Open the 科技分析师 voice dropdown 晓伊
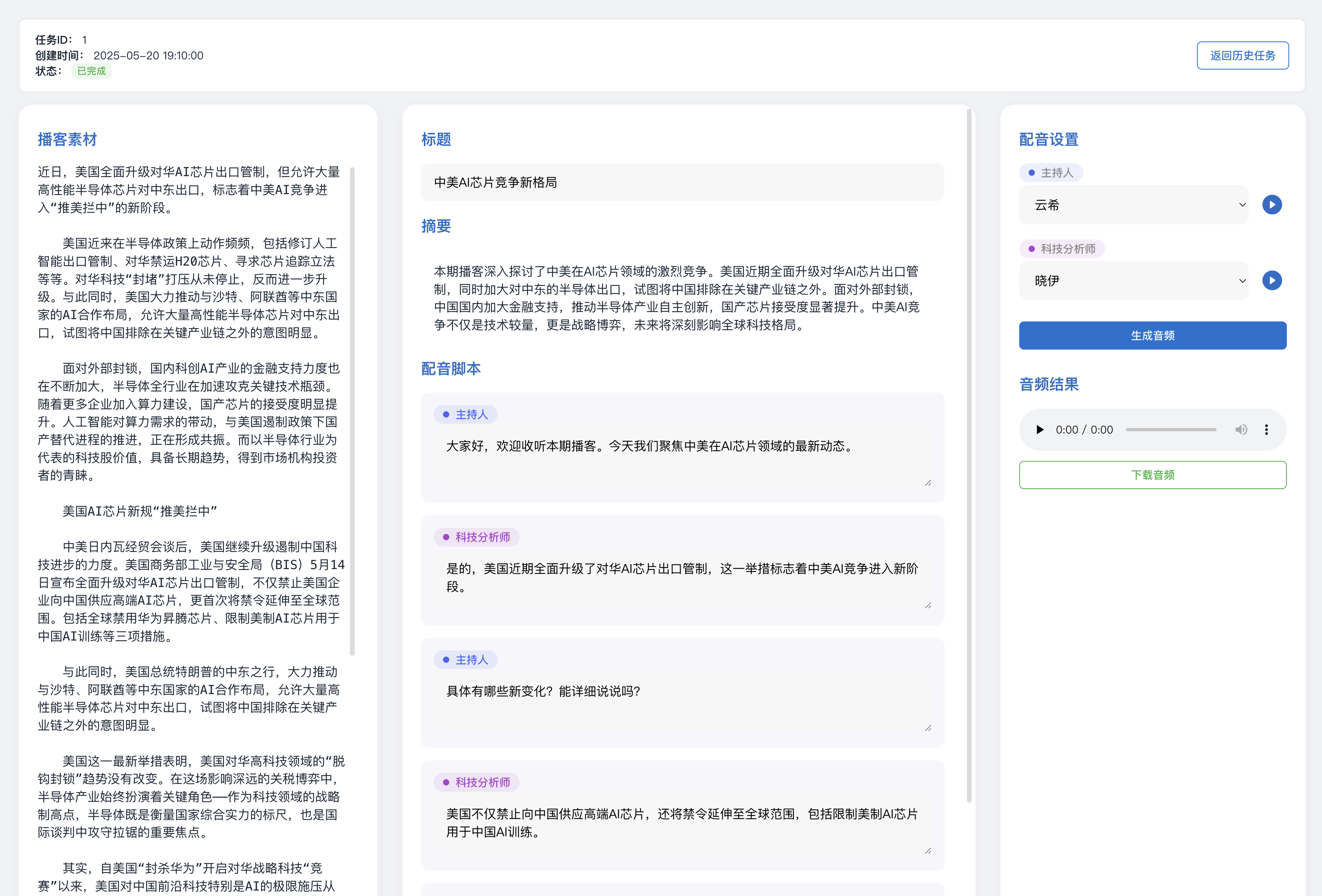1322x896 pixels. coord(1134,280)
